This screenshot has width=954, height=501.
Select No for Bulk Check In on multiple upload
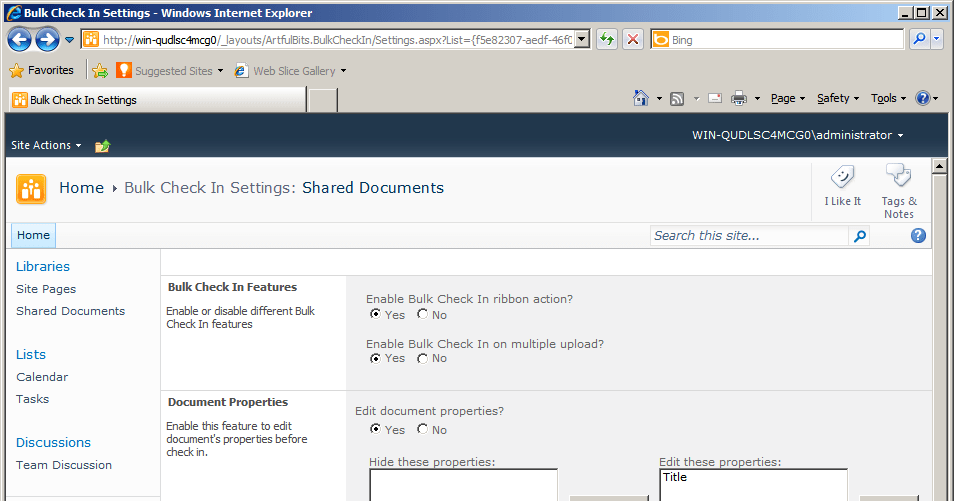tap(423, 358)
